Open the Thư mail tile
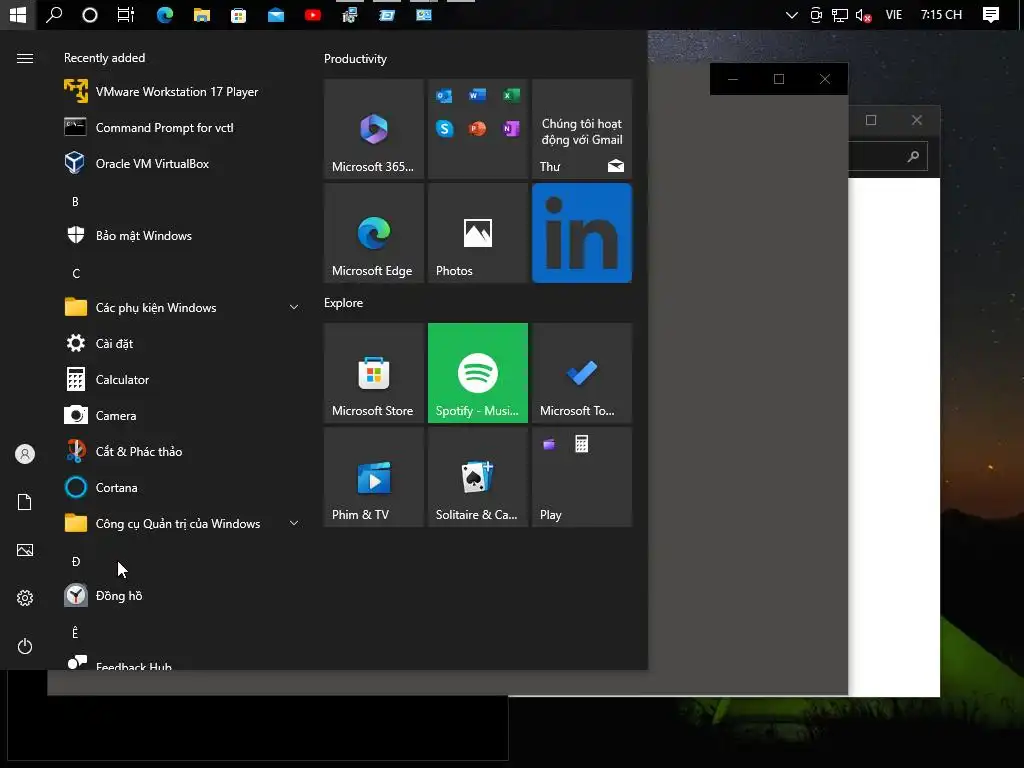This screenshot has height=768, width=1024. tap(582, 129)
